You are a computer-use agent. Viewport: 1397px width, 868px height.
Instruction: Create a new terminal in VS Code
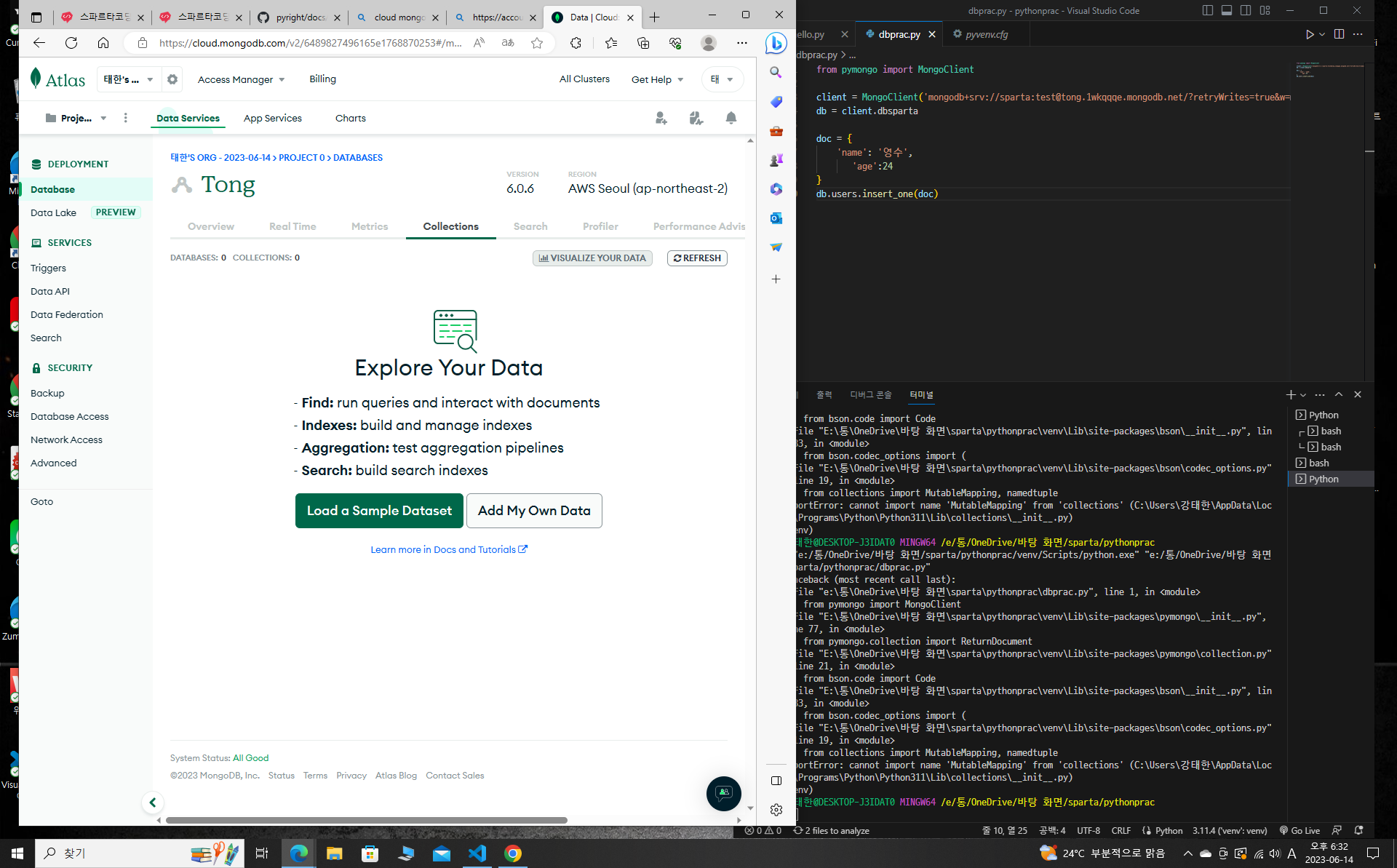click(x=1290, y=394)
